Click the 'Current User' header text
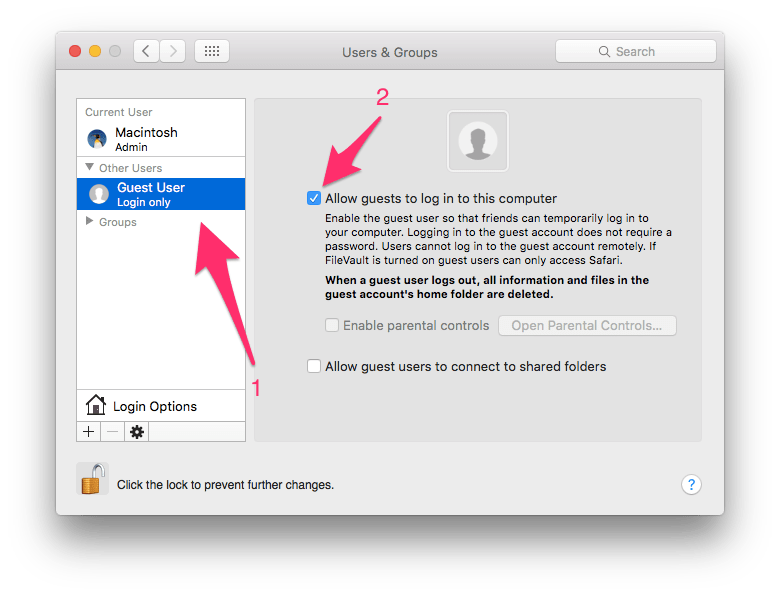The height and width of the screenshot is (595, 780). tap(118, 112)
